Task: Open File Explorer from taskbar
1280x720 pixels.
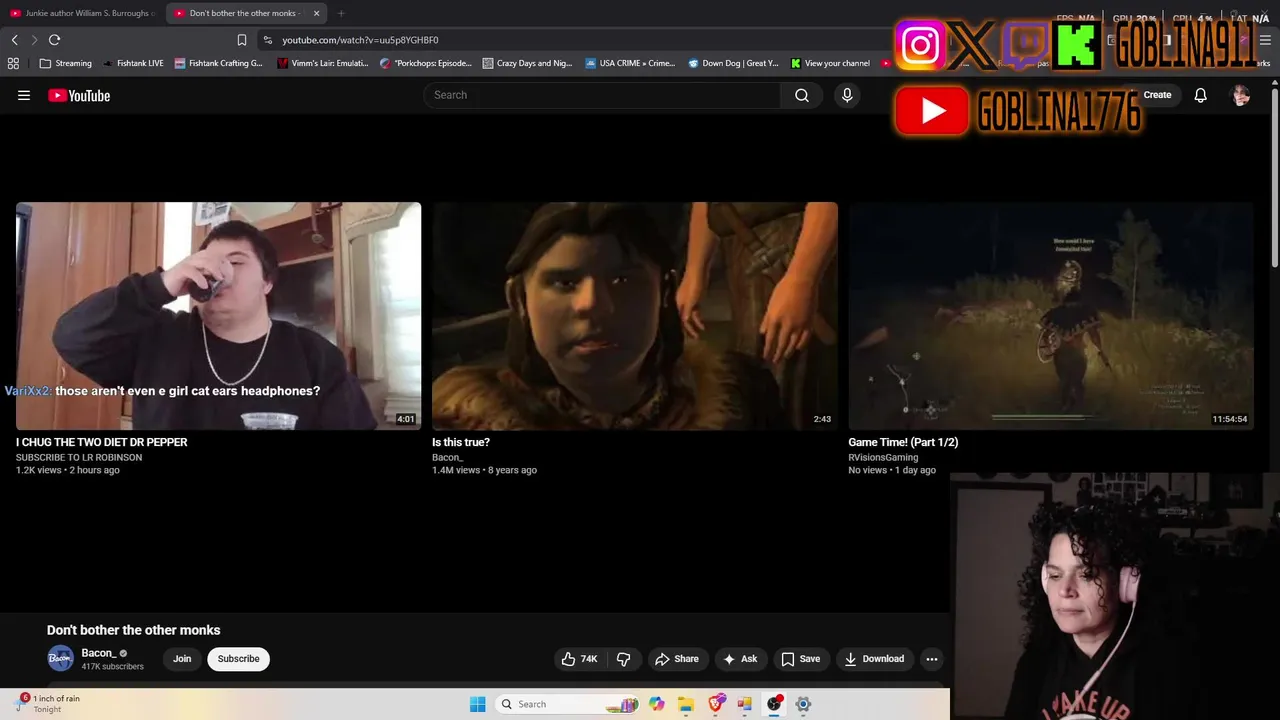Action: 686,704
